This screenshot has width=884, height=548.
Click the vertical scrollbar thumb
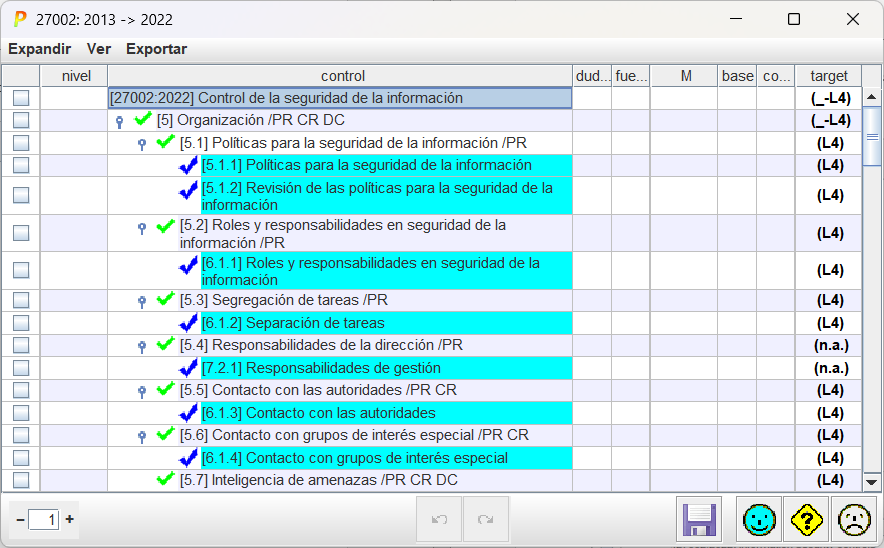[x=872, y=136]
